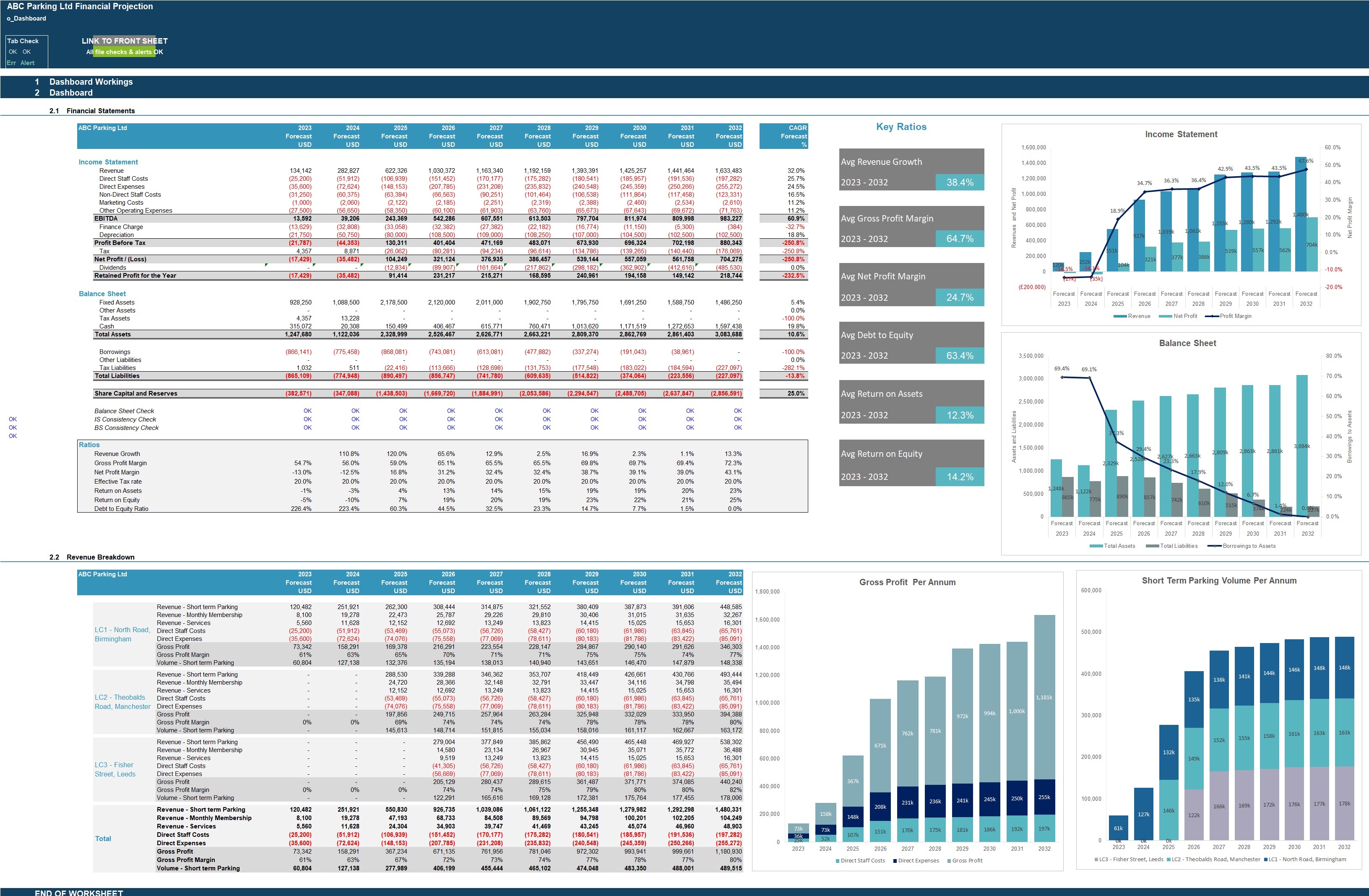Click the Avg Net Profit Margin 24.7% value
Screen dimensions: 1369x896
pyautogui.click(x=960, y=297)
